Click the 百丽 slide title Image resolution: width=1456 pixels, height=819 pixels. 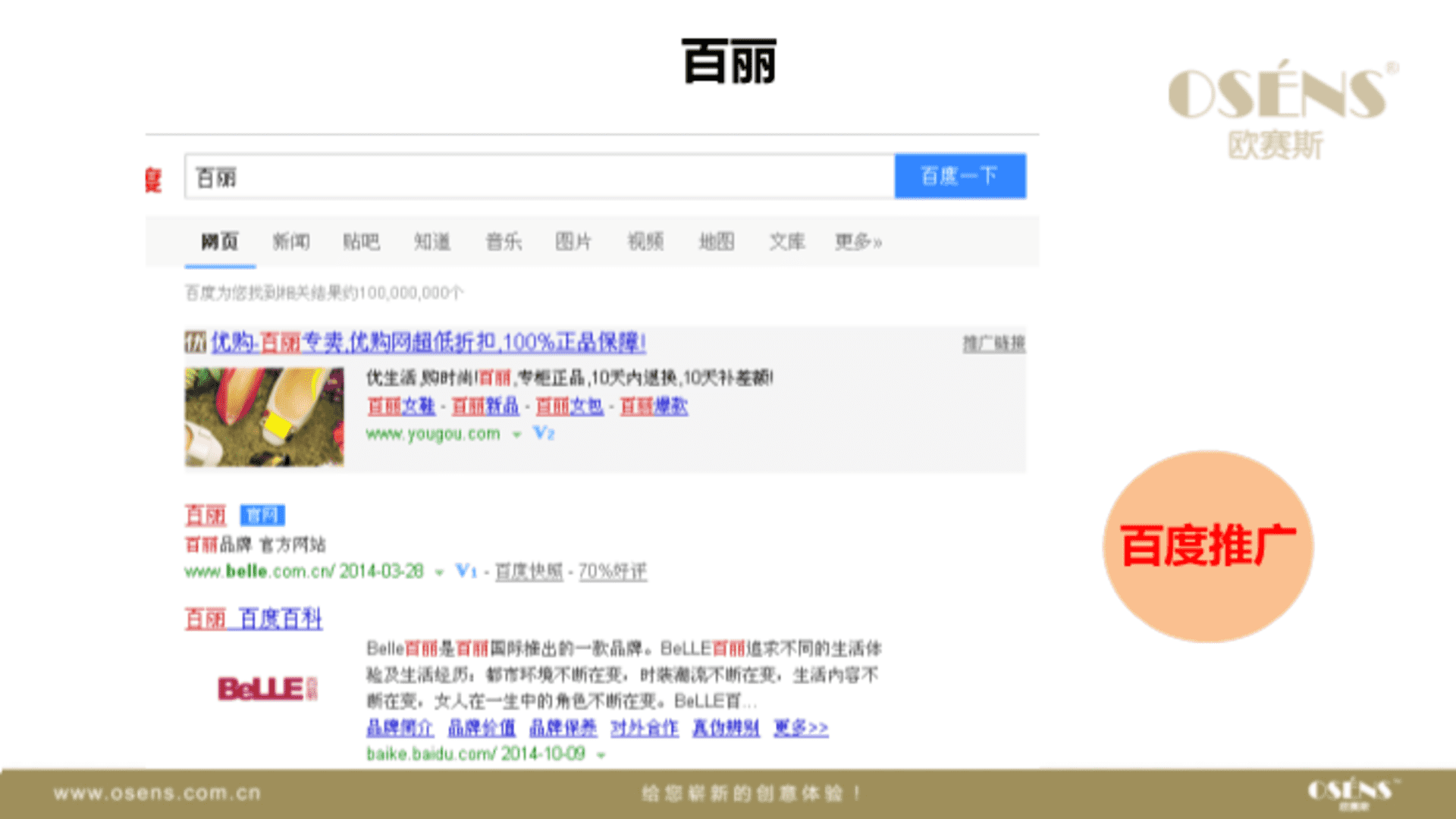[730, 62]
